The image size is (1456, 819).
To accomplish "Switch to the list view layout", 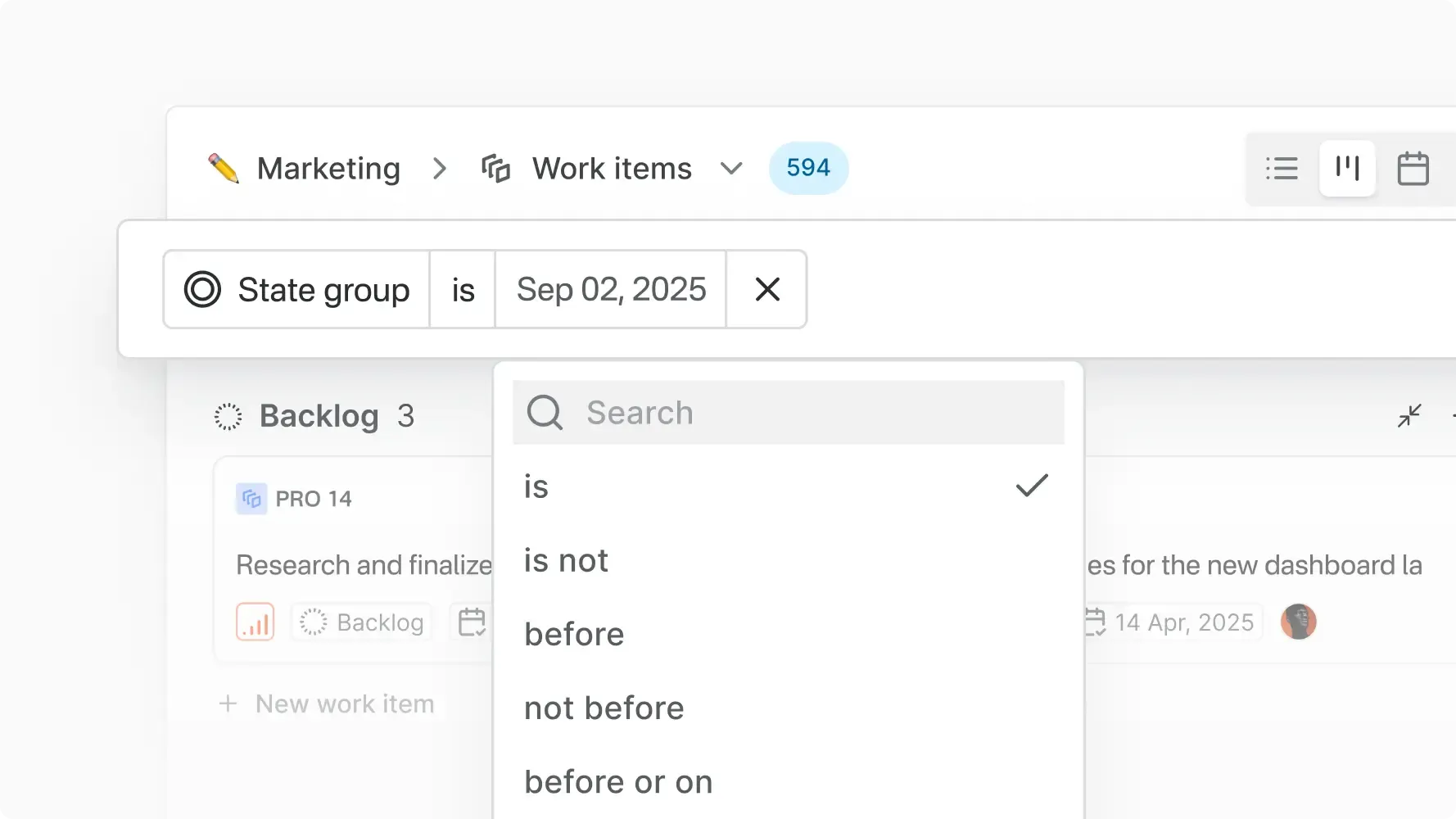I will [1282, 169].
